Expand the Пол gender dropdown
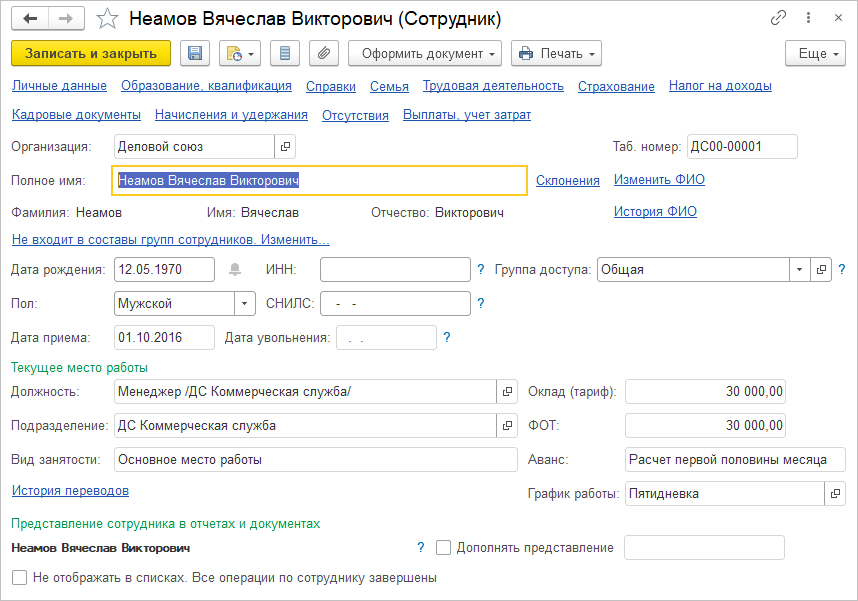 [245, 303]
